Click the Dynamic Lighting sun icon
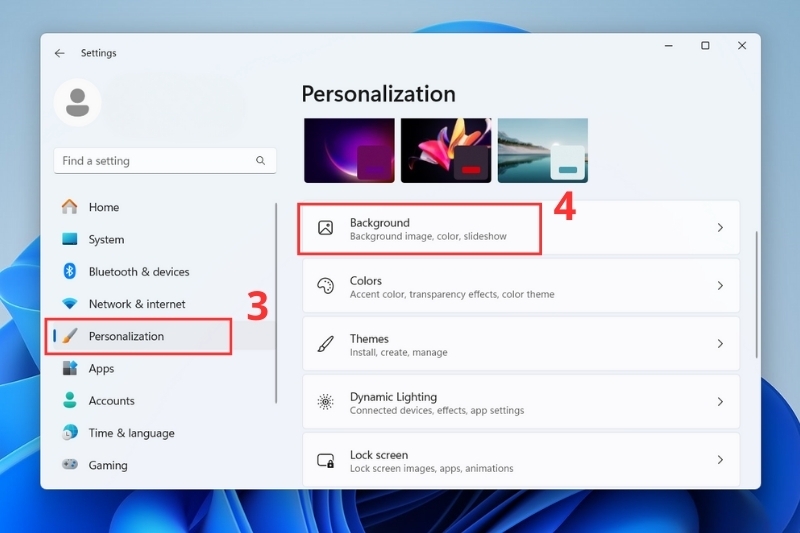This screenshot has height=533, width=800. tap(326, 402)
